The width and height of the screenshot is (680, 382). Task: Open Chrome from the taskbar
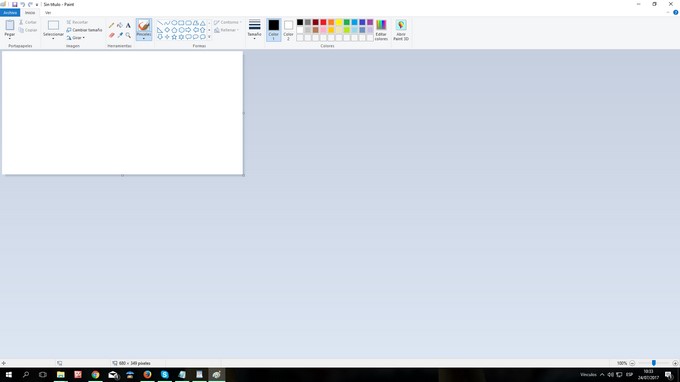click(x=95, y=375)
